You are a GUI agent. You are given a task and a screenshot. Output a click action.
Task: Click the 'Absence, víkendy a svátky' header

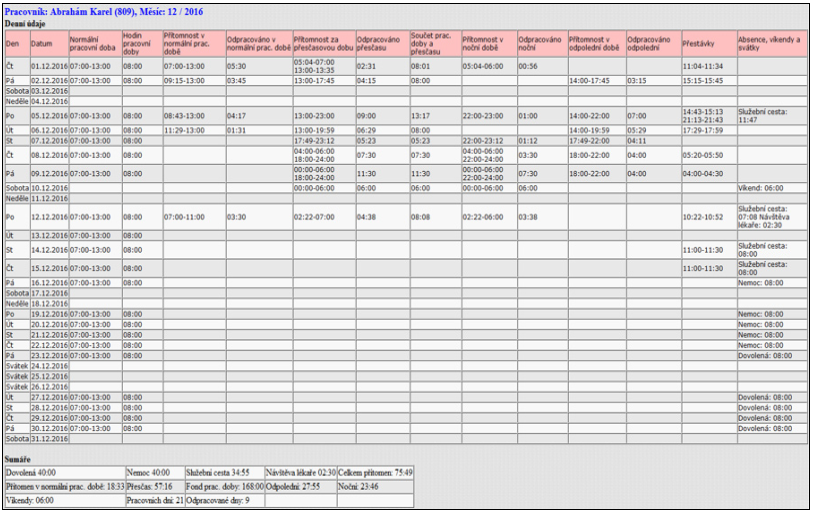[x=772, y=44]
